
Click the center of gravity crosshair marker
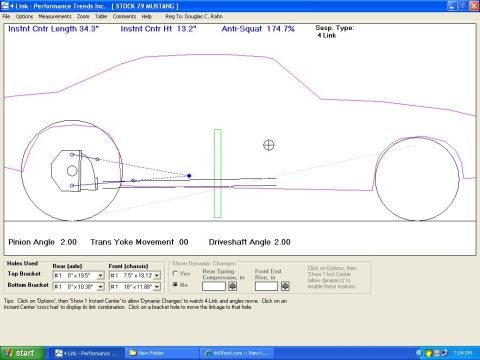[269, 145]
